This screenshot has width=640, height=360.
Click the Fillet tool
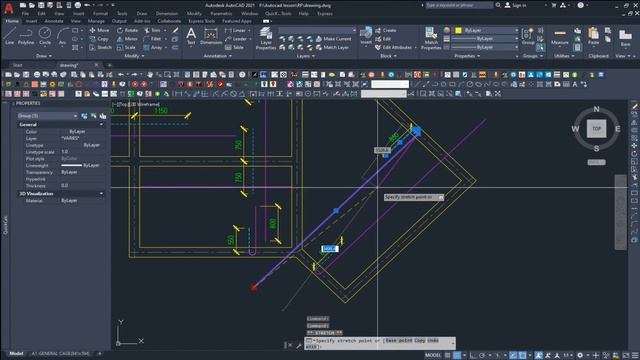pos(153,39)
